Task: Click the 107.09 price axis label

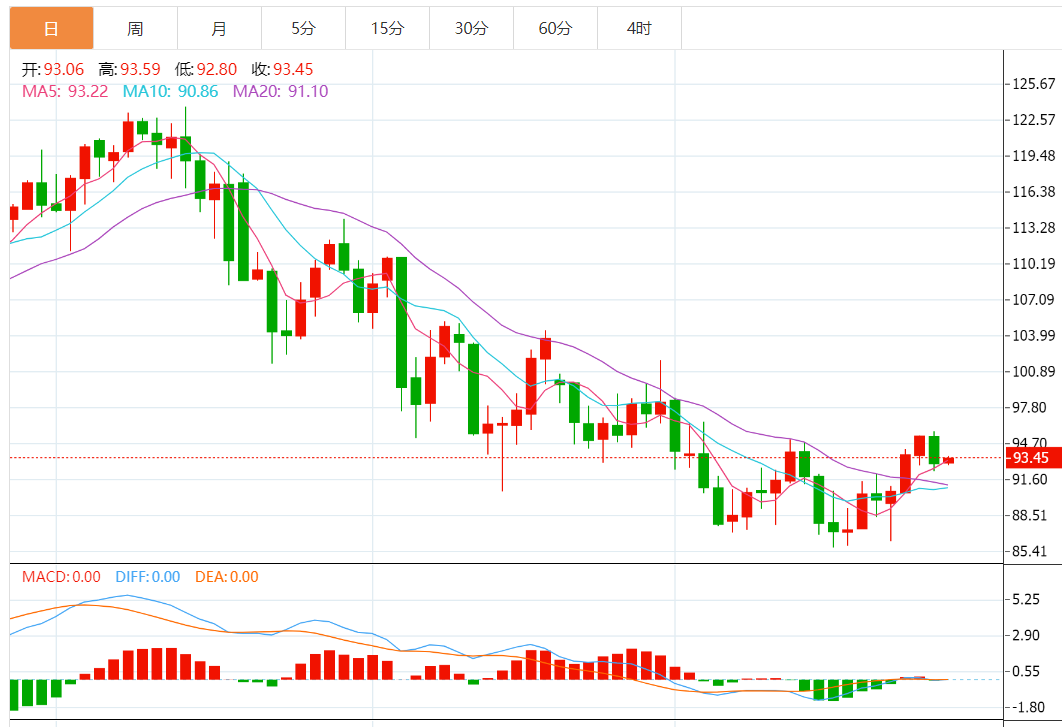Action: pyautogui.click(x=1034, y=299)
